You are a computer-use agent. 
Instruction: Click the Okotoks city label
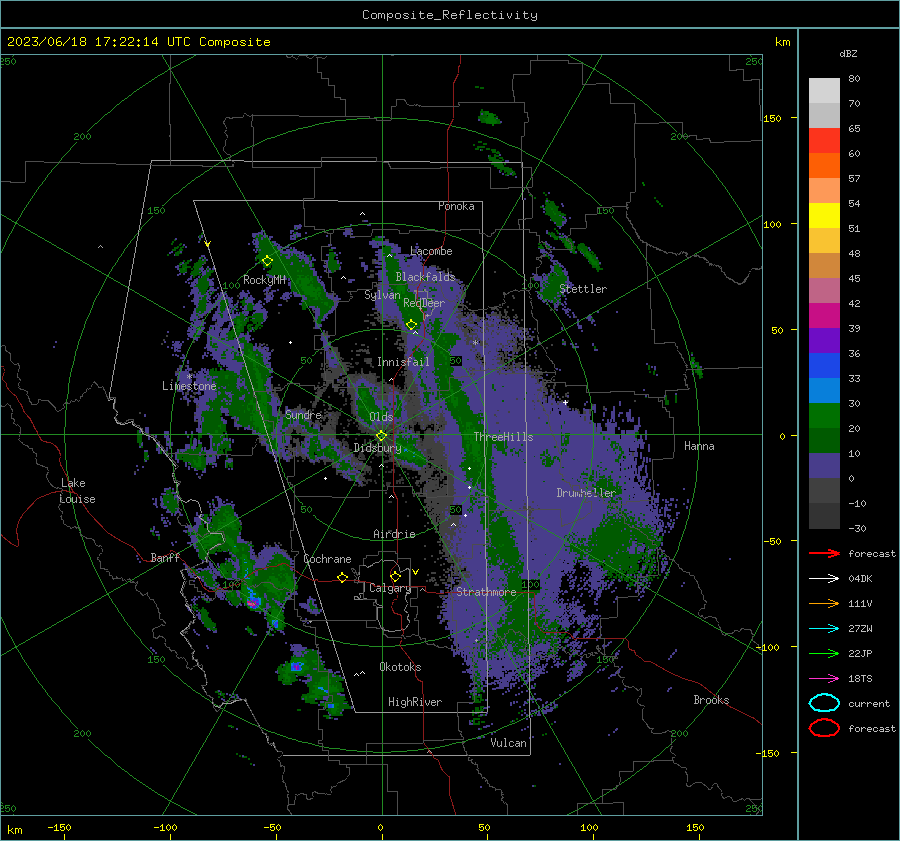(400, 667)
